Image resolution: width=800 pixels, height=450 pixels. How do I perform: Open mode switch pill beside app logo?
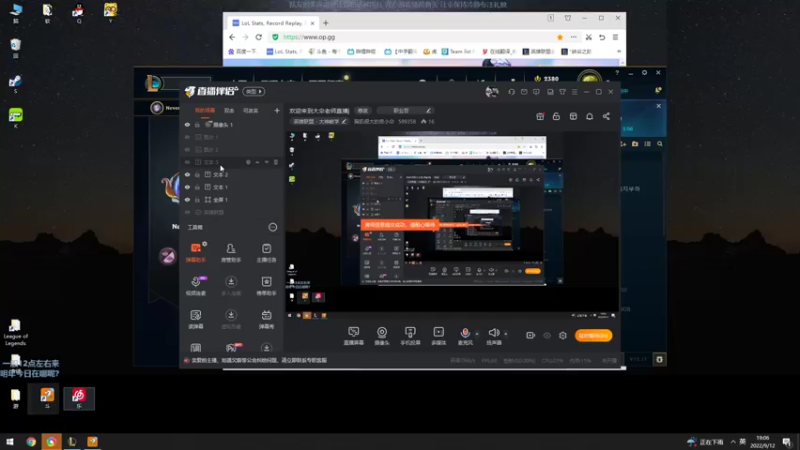pyautogui.click(x=254, y=92)
